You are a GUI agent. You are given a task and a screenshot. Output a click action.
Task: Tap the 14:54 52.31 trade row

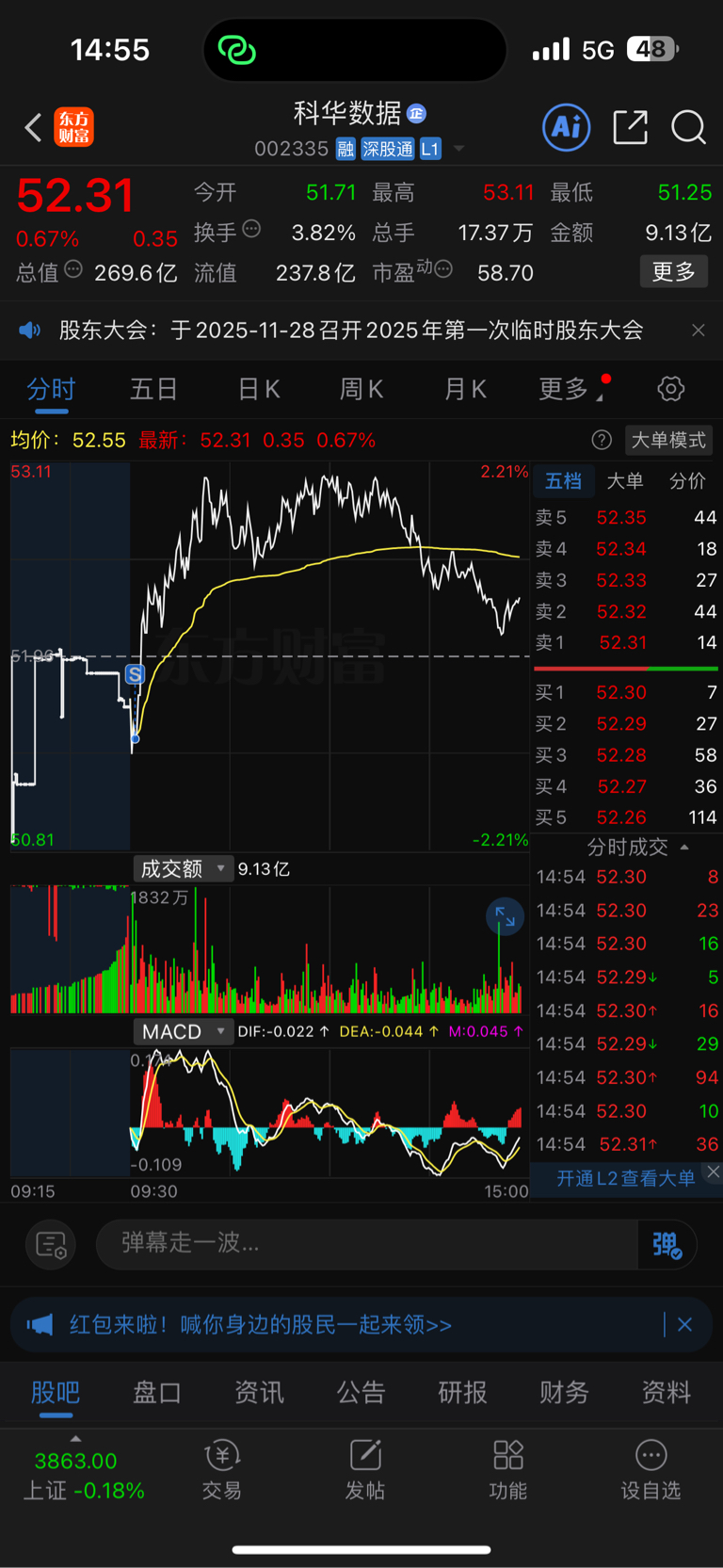[627, 1144]
